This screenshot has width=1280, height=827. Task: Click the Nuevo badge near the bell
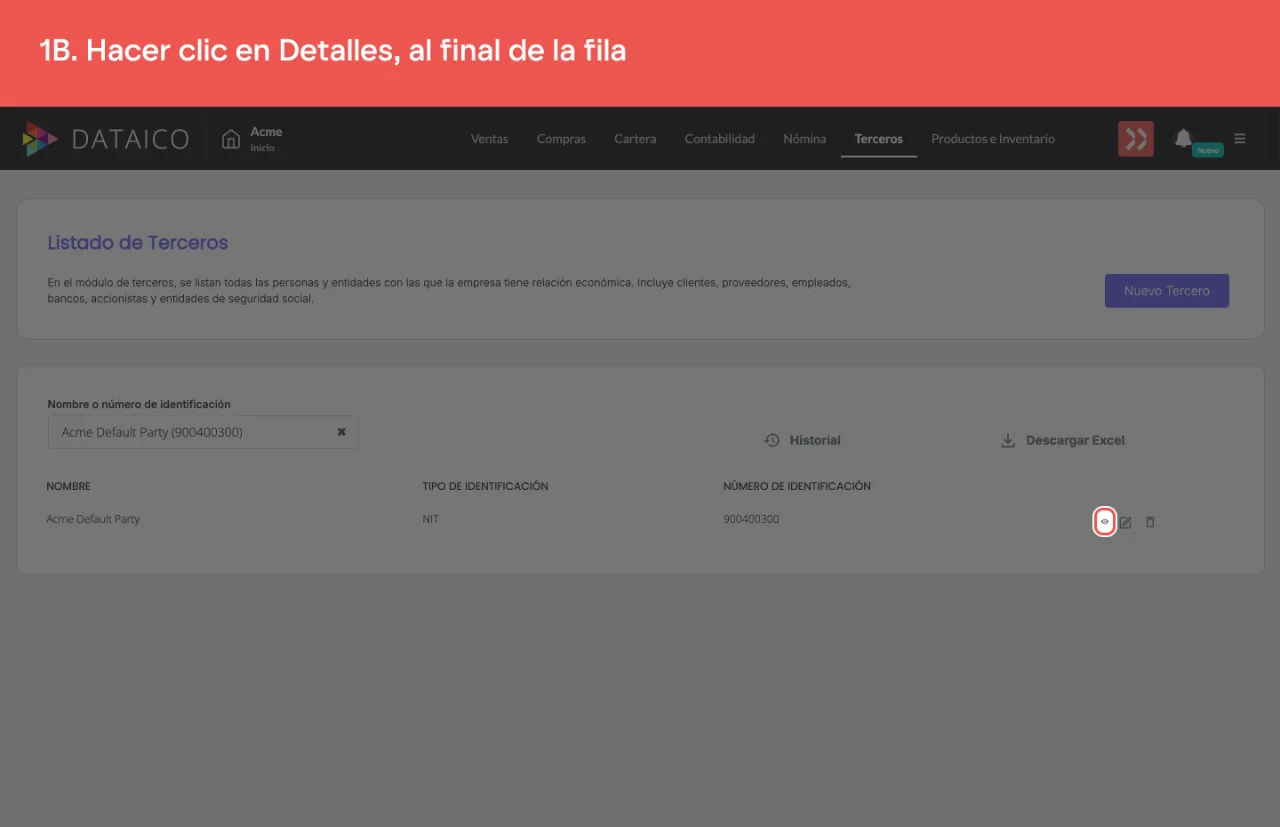[x=1208, y=150]
